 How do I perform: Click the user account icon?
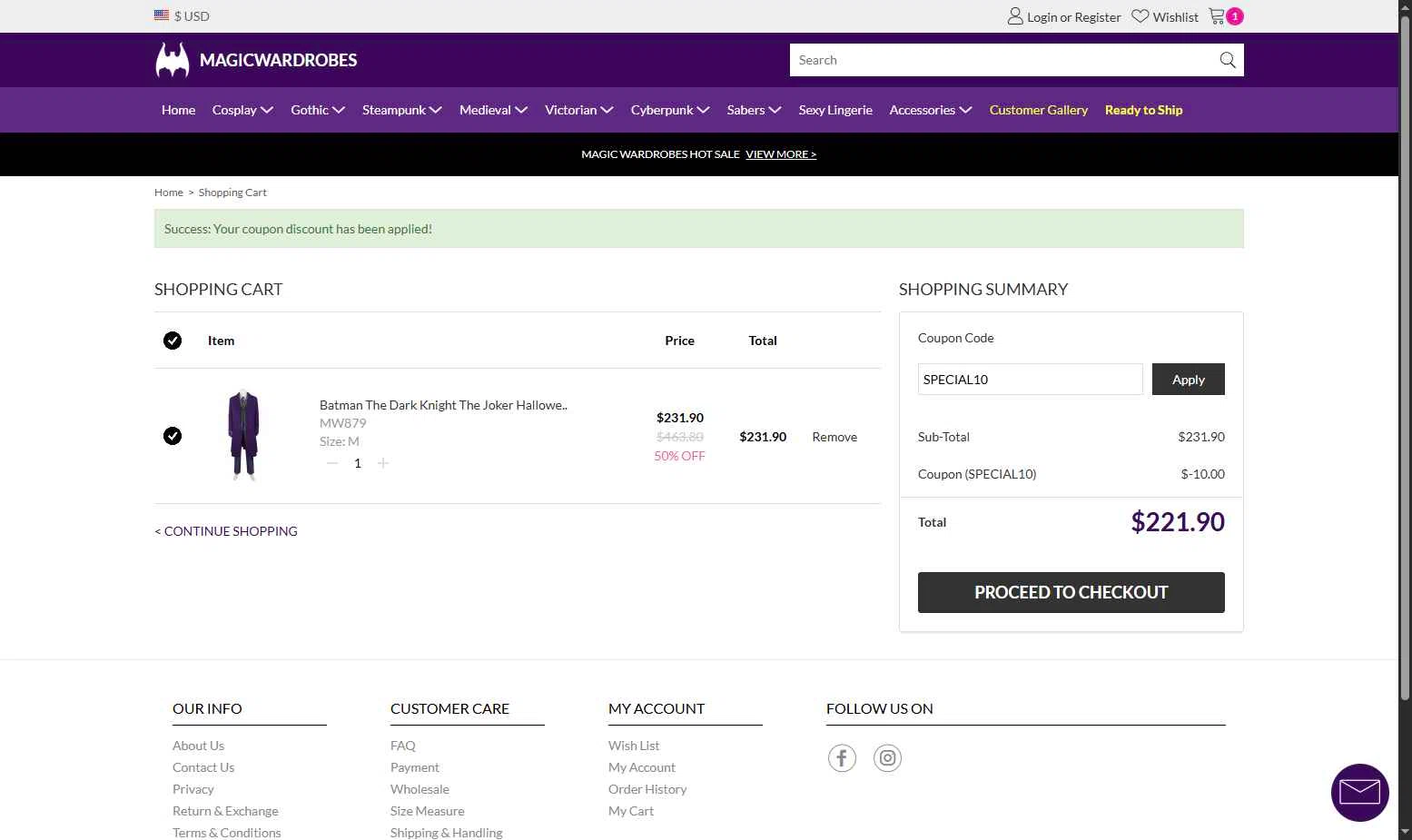1015,16
